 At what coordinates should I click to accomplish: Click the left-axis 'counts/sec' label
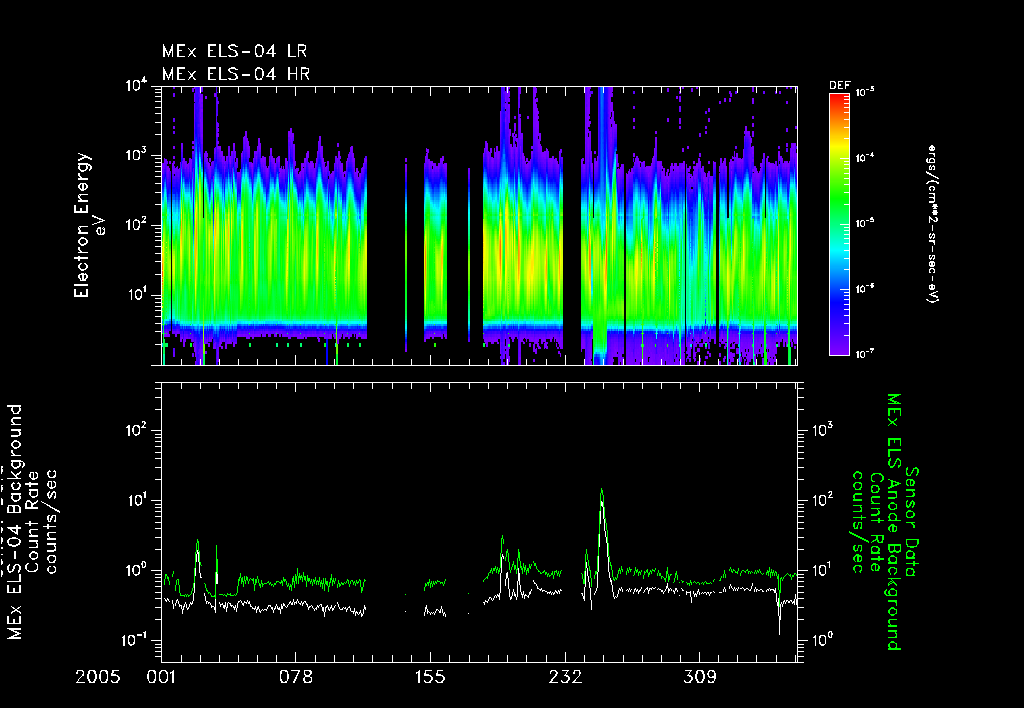(x=50, y=521)
